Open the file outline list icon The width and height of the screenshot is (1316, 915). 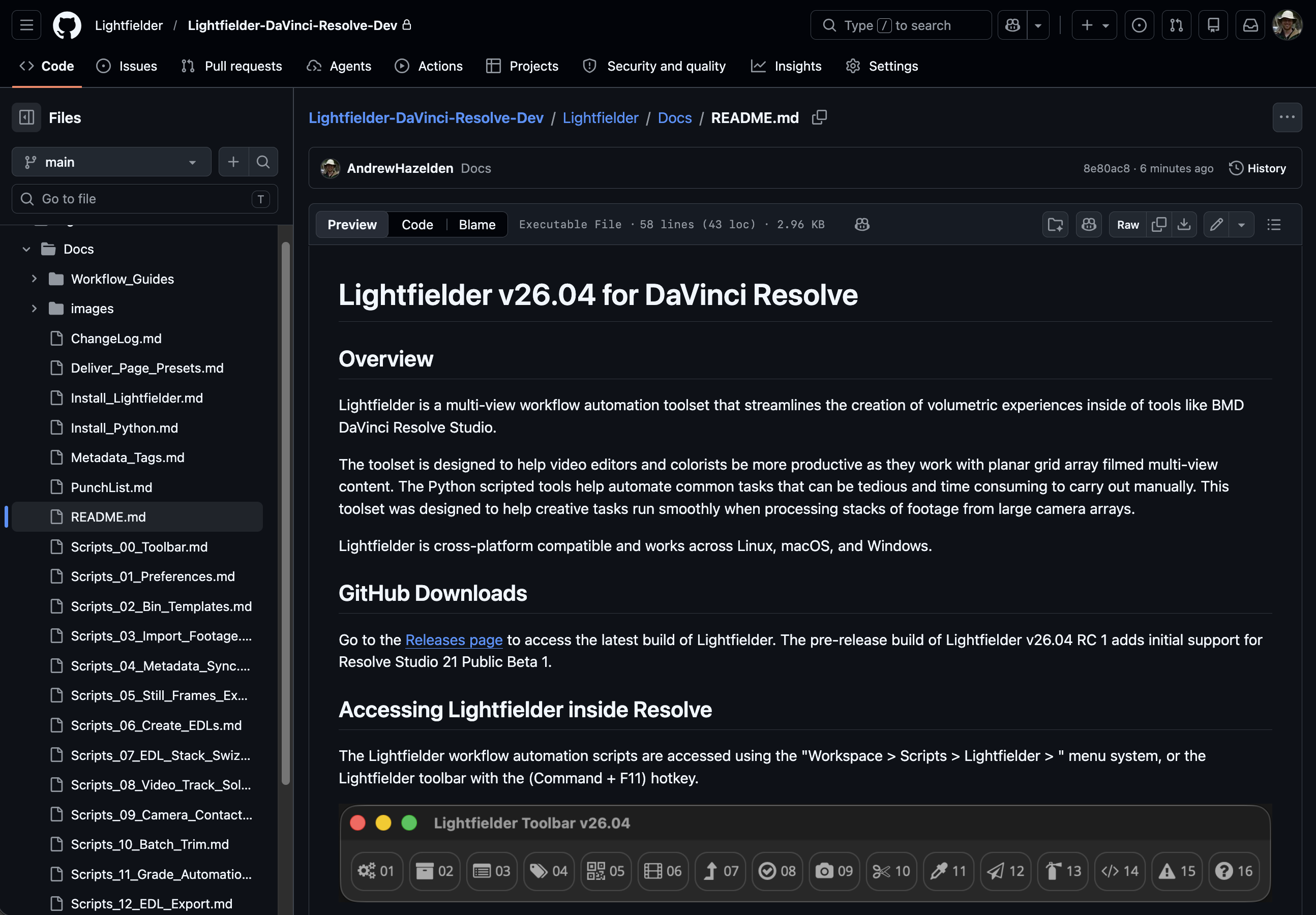pyautogui.click(x=1274, y=225)
